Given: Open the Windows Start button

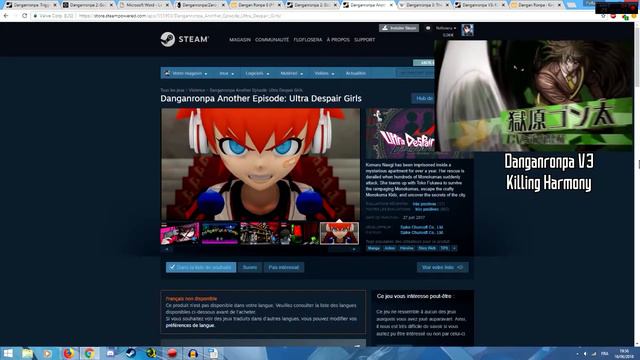Looking at the screenshot, I should pyautogui.click(x=7, y=353).
